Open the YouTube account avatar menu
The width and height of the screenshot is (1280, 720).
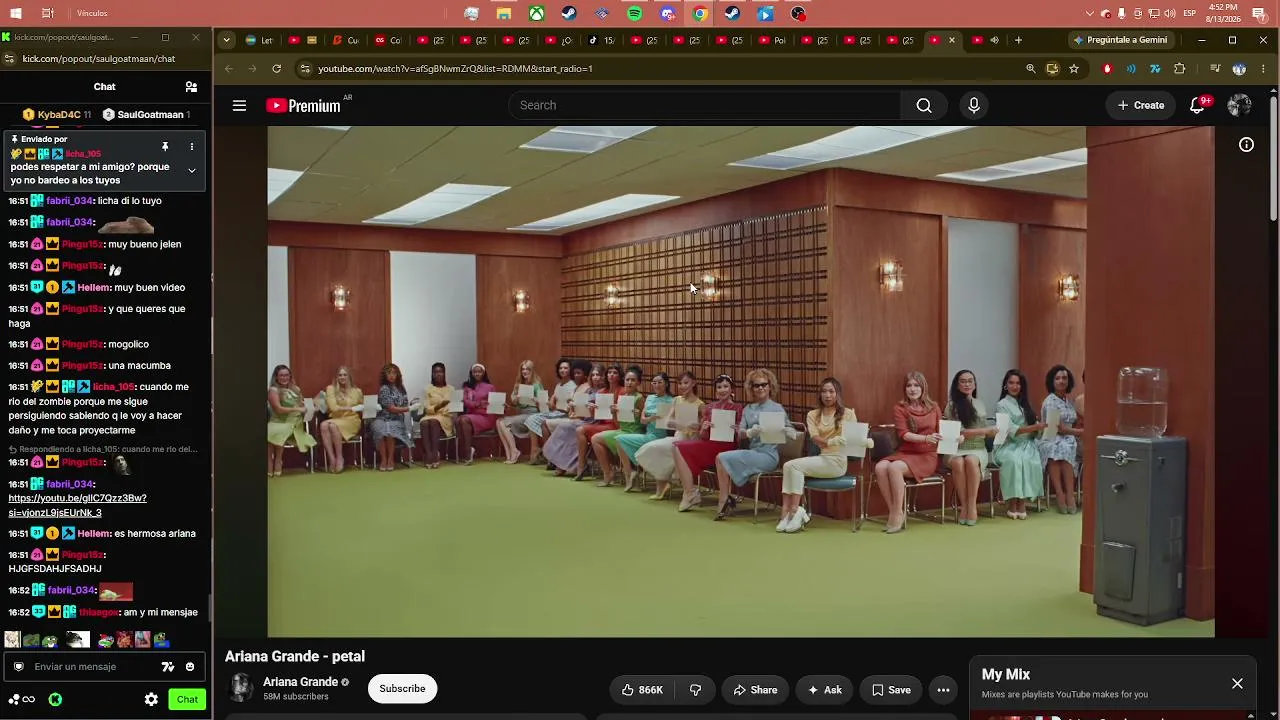(x=1239, y=105)
